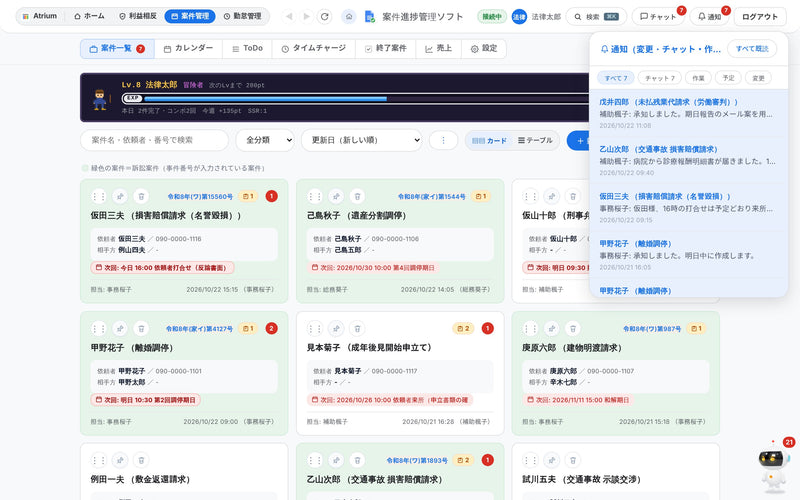Switch to カード view
800x500 pixels.
(489, 140)
